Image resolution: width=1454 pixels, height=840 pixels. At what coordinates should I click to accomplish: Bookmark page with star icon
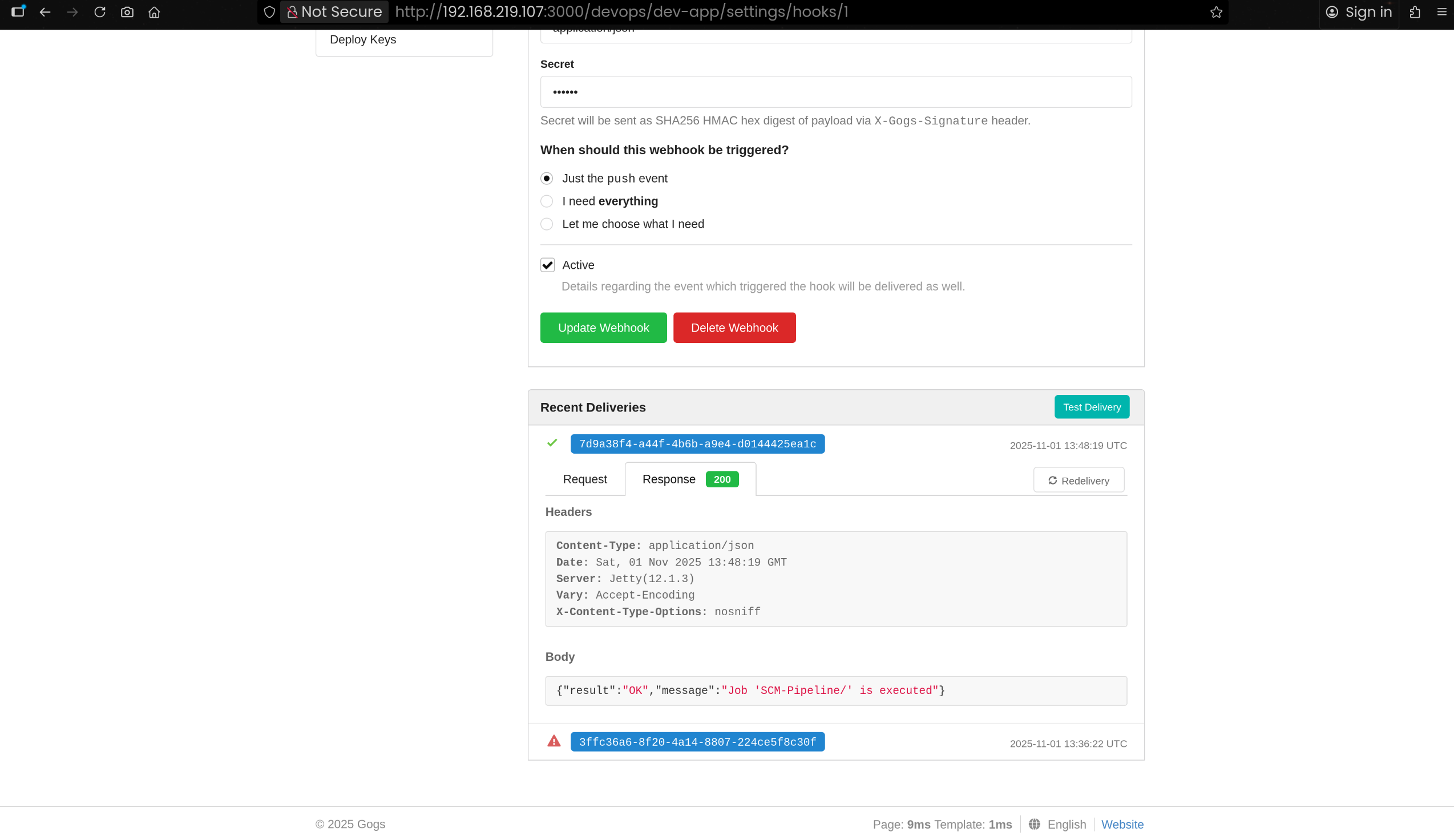tap(1217, 12)
